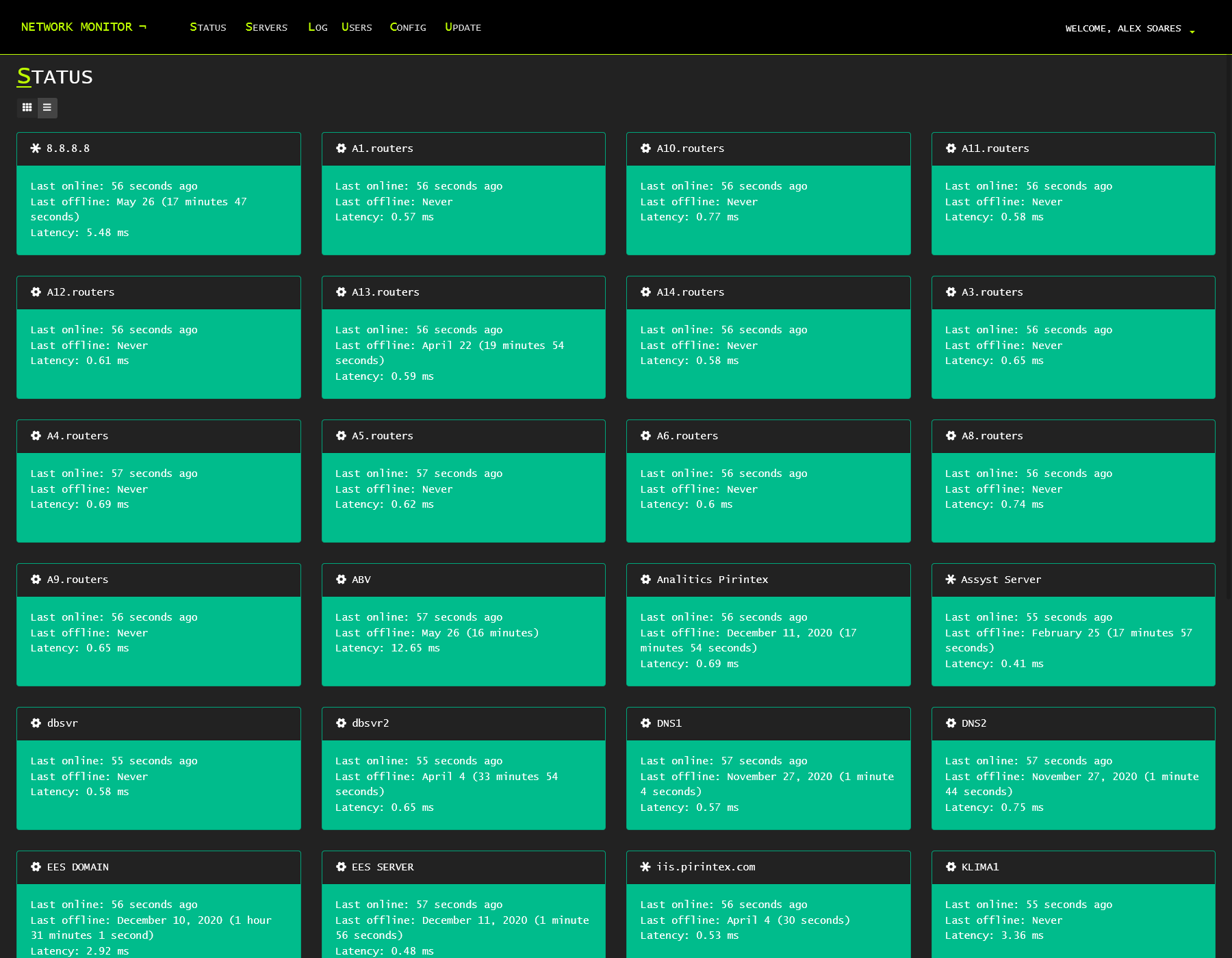This screenshot has height=958, width=1232.
Task: Click the gear icon on A1.routers card
Action: click(341, 148)
